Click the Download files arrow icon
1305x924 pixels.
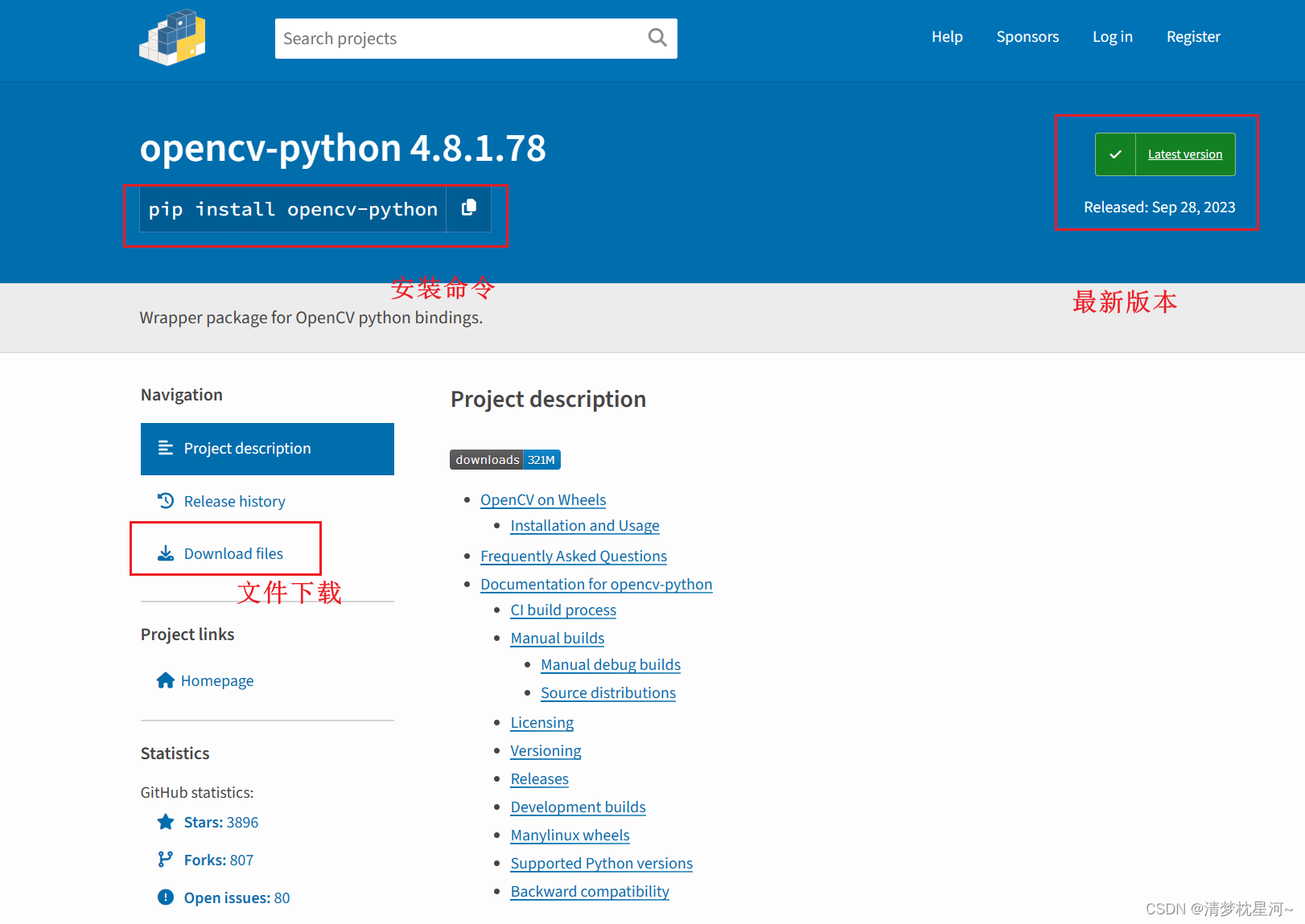pyautogui.click(x=166, y=553)
